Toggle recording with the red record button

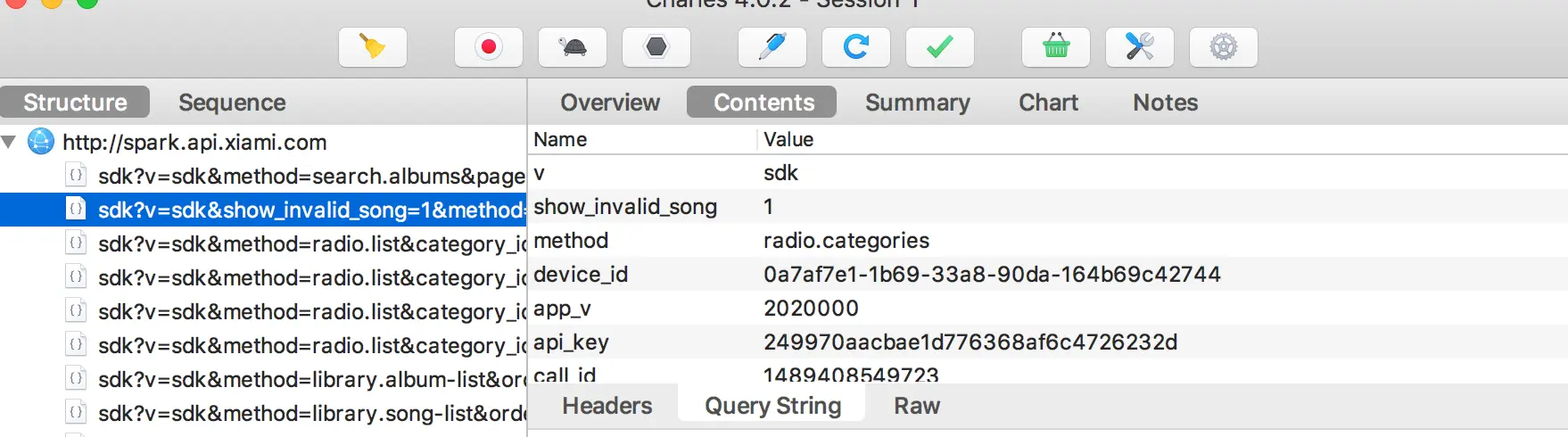(488, 46)
